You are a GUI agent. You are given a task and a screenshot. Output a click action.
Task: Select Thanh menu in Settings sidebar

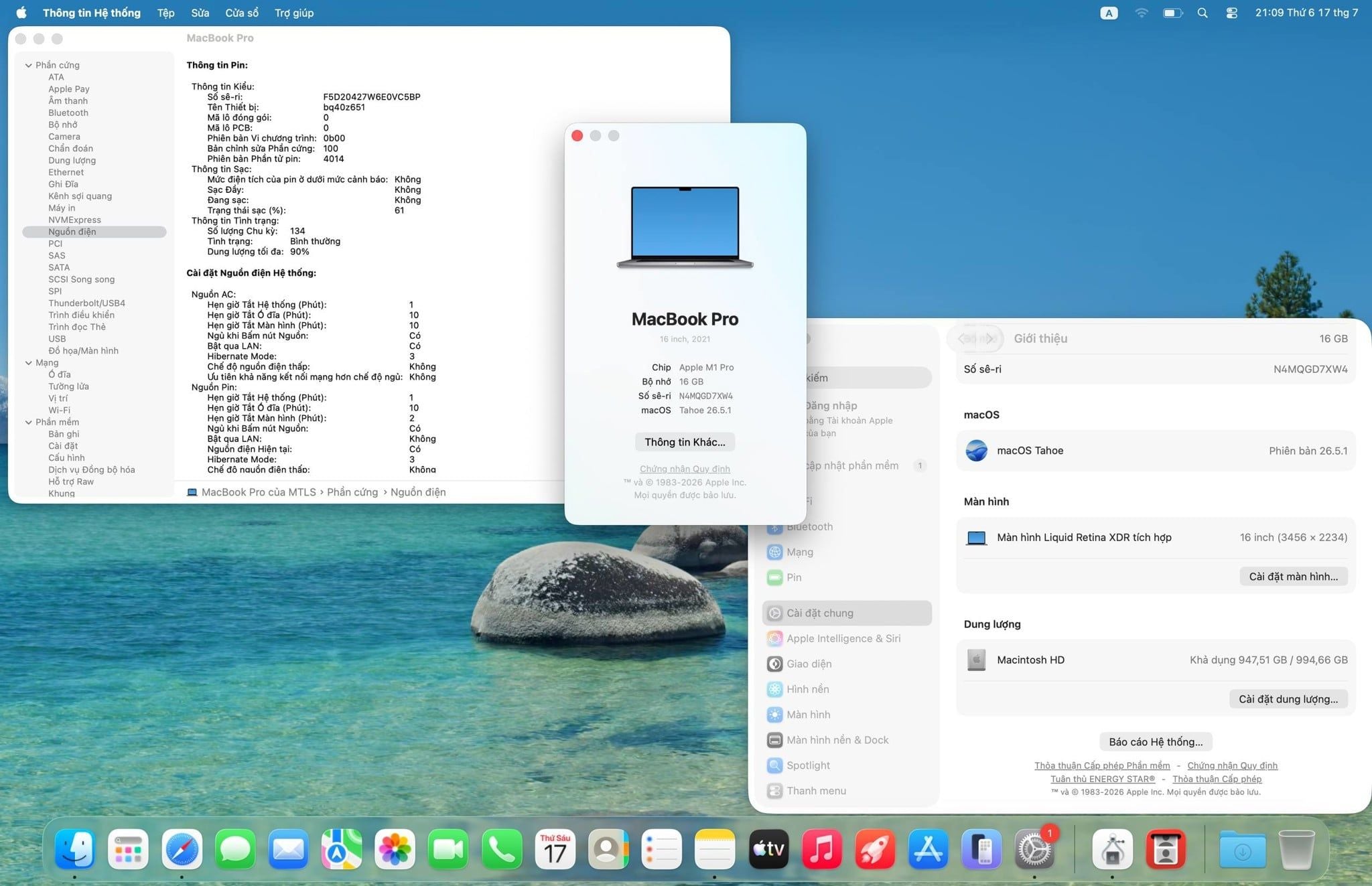pos(847,791)
